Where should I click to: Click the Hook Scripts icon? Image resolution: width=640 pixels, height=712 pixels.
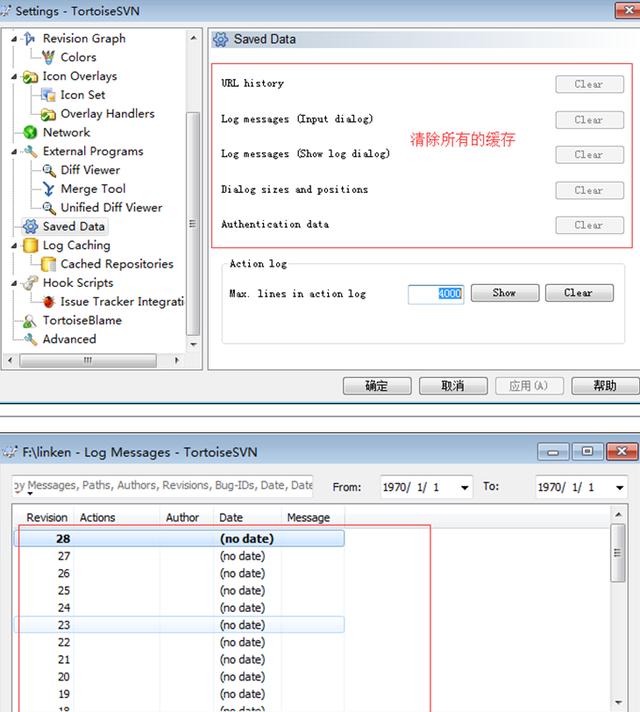point(30,283)
